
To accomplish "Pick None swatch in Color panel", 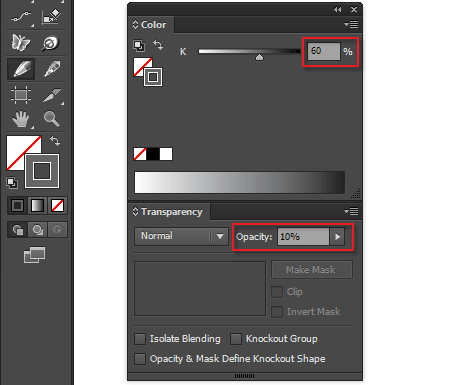I will [x=140, y=154].
